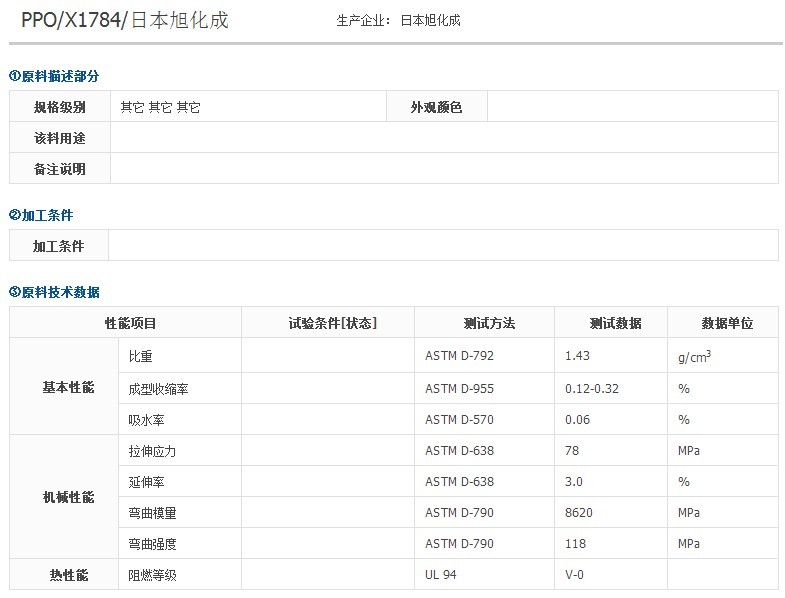Screen dimensions: 785x598
Task: Click the 8620 flexural modulus value
Action: (x=579, y=513)
